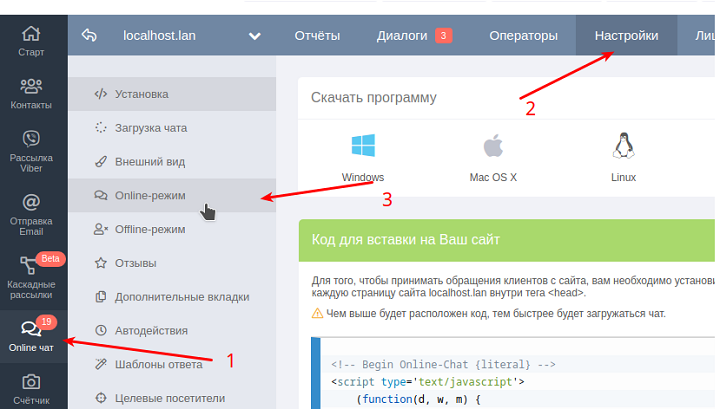This screenshot has width=720, height=409.
Task: Click the Диалоги badge showing 3
Action: point(443,35)
